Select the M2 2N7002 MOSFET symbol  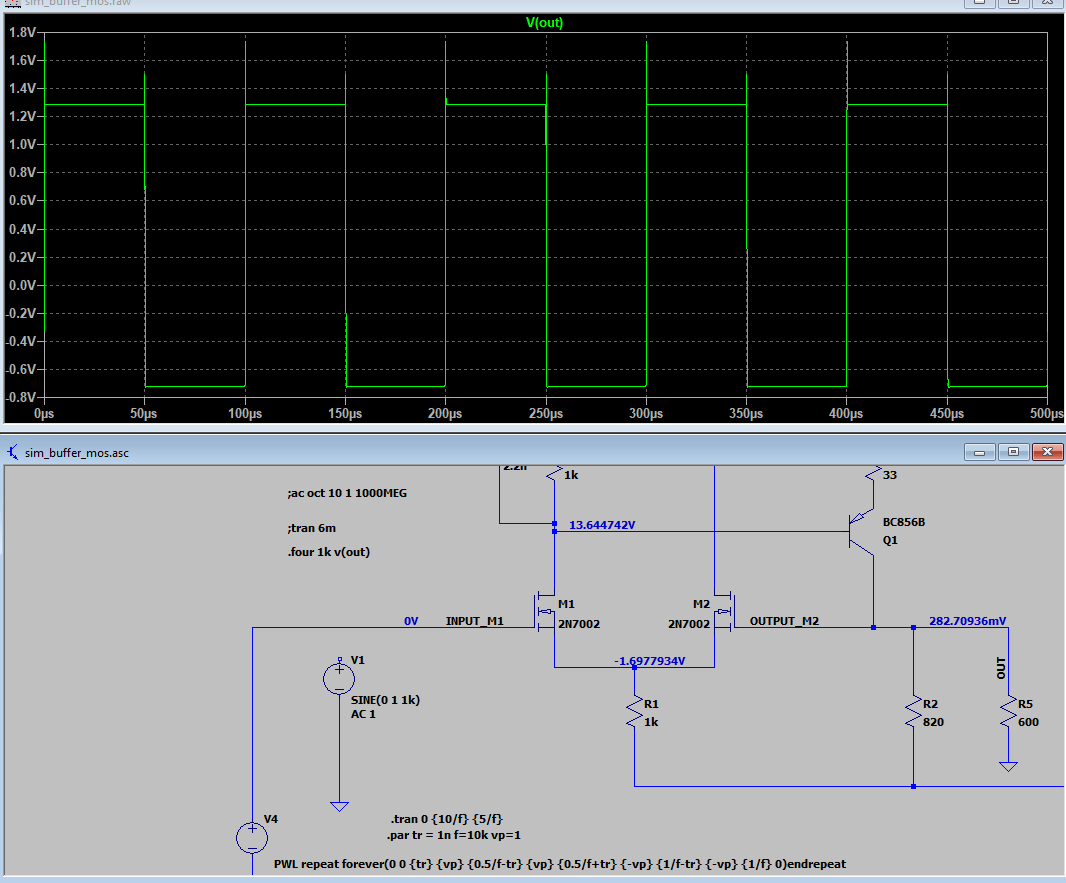[723, 612]
